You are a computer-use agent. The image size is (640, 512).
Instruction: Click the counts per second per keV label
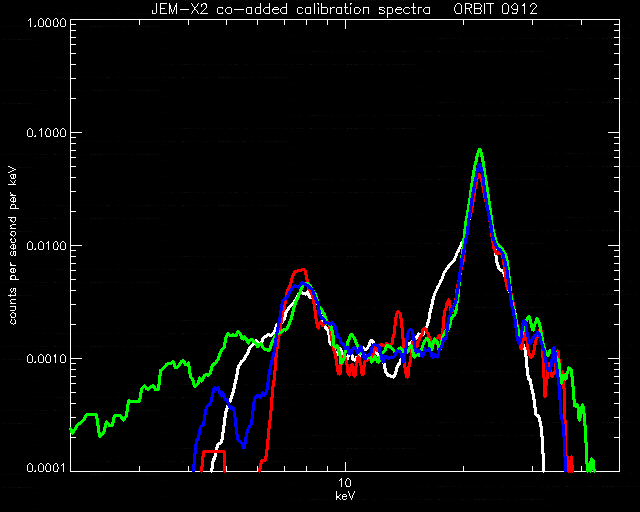(13, 245)
